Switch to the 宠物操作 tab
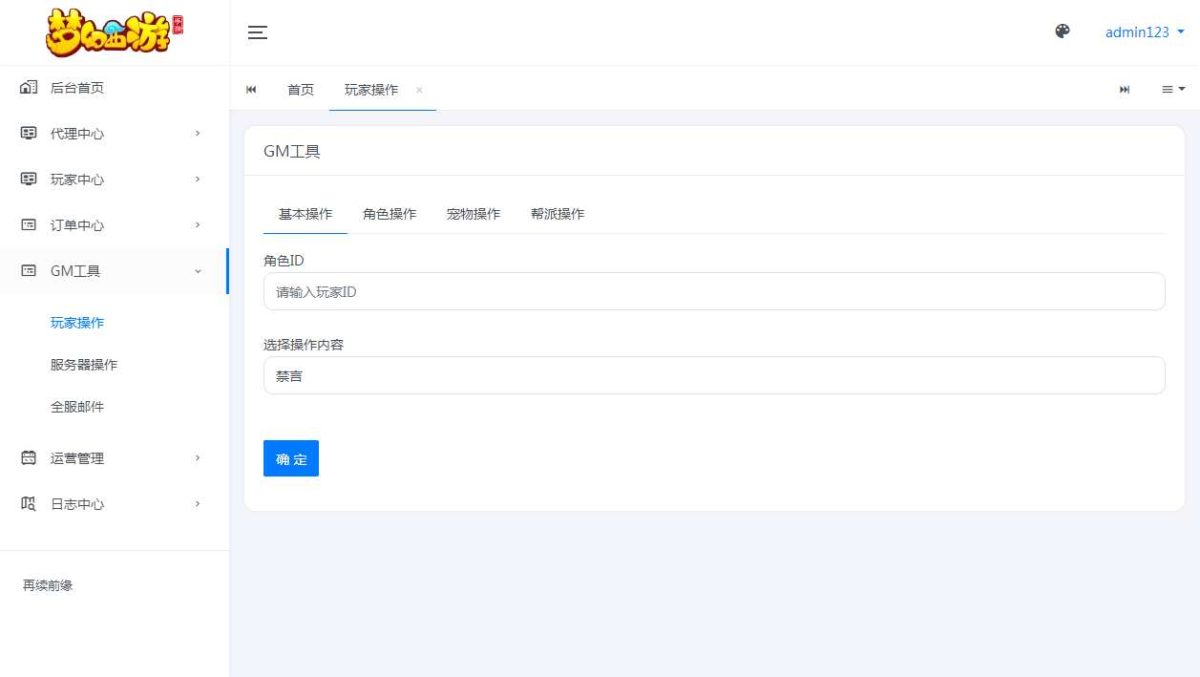Image resolution: width=1200 pixels, height=677 pixels. click(473, 214)
